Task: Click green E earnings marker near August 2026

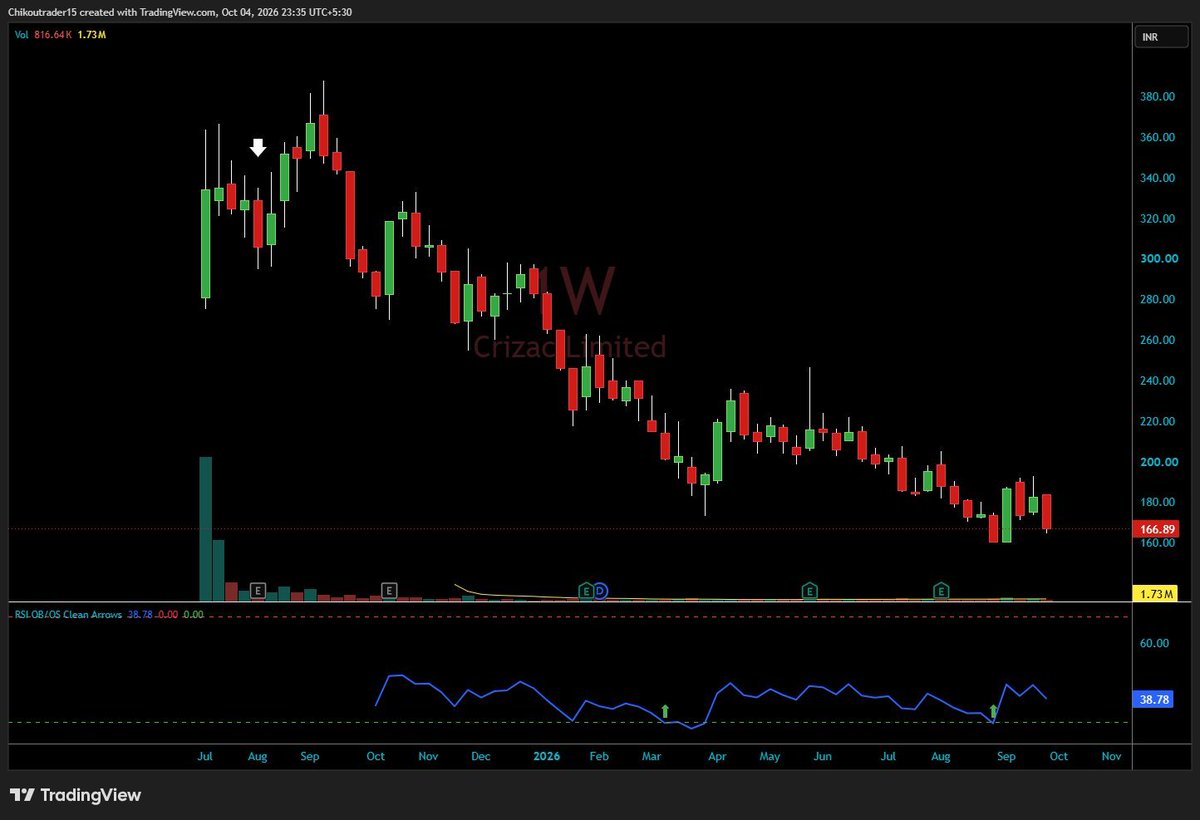Action: click(941, 591)
